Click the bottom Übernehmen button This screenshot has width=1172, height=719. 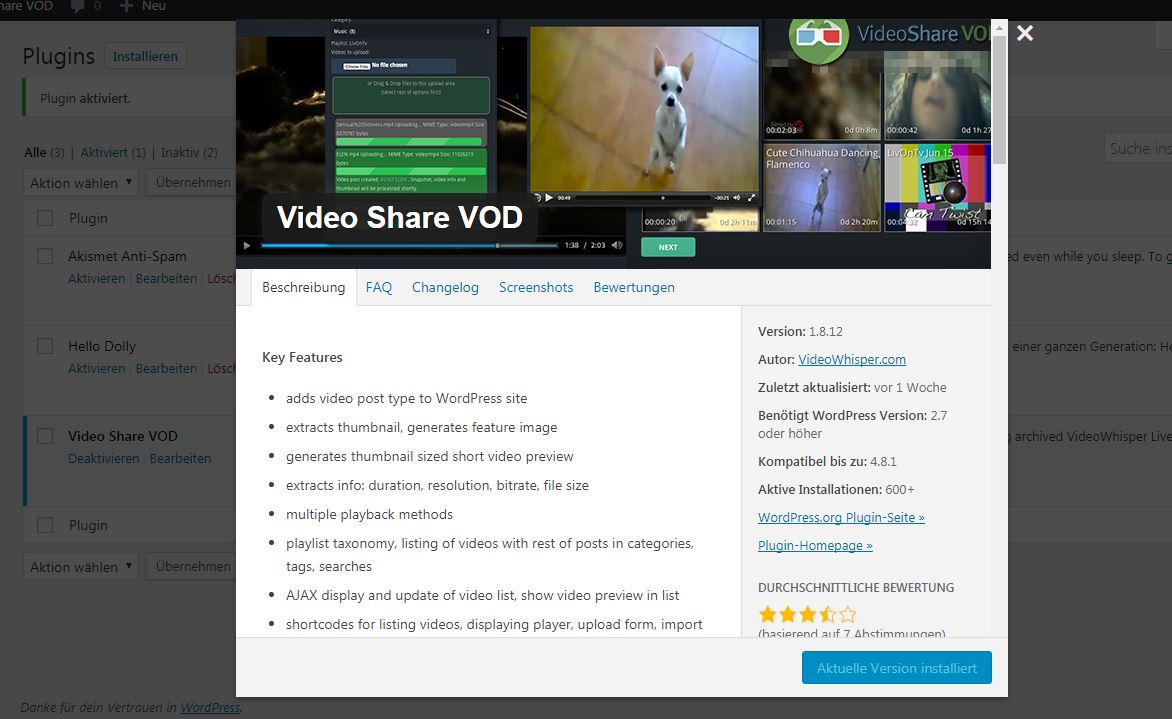tap(191, 567)
